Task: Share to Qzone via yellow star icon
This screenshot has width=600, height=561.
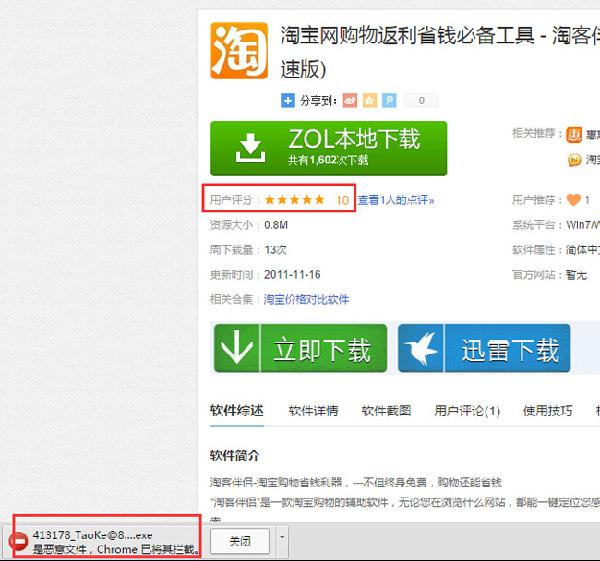Action: click(x=370, y=101)
